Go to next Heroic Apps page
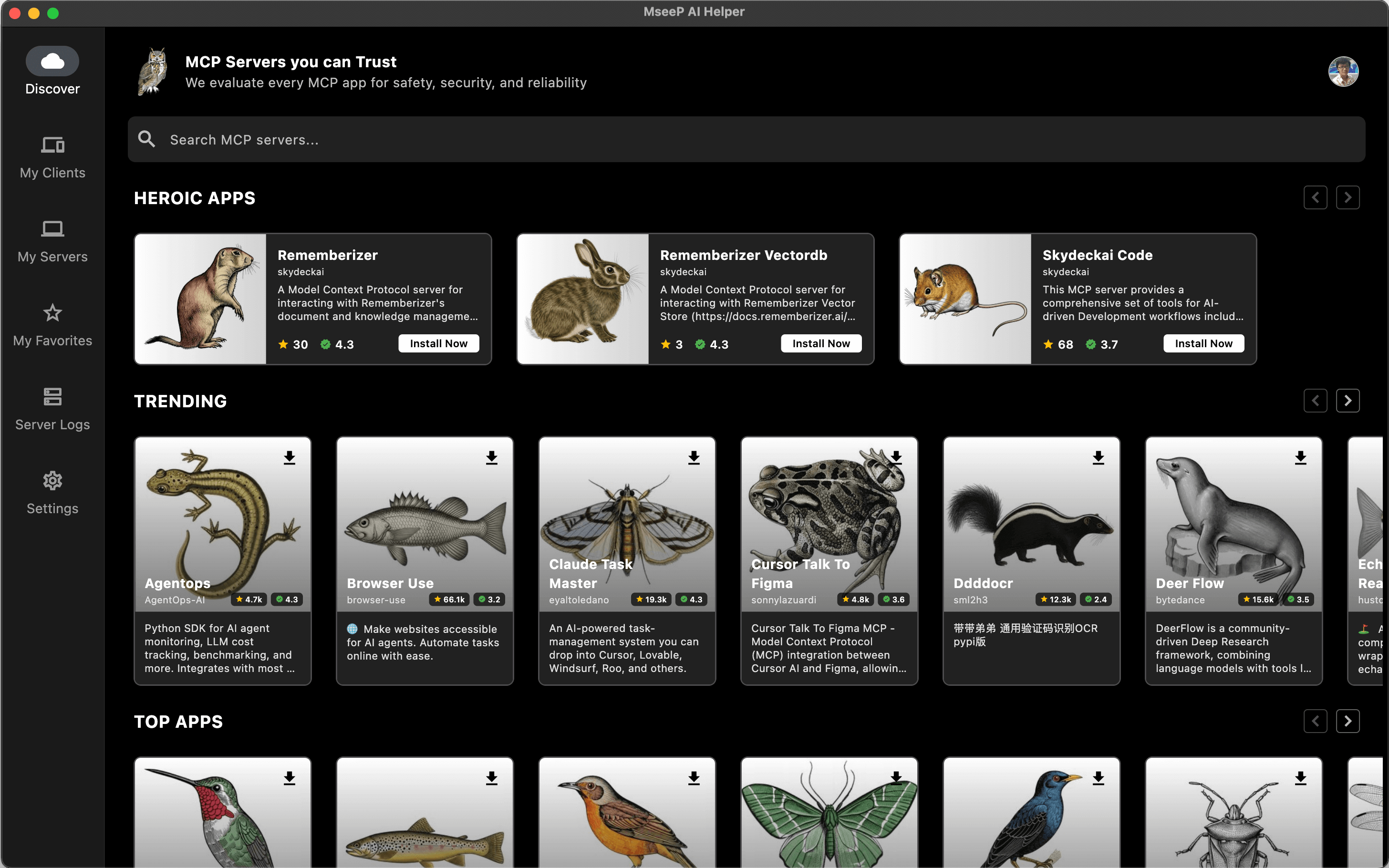The image size is (1389, 868). click(1348, 197)
